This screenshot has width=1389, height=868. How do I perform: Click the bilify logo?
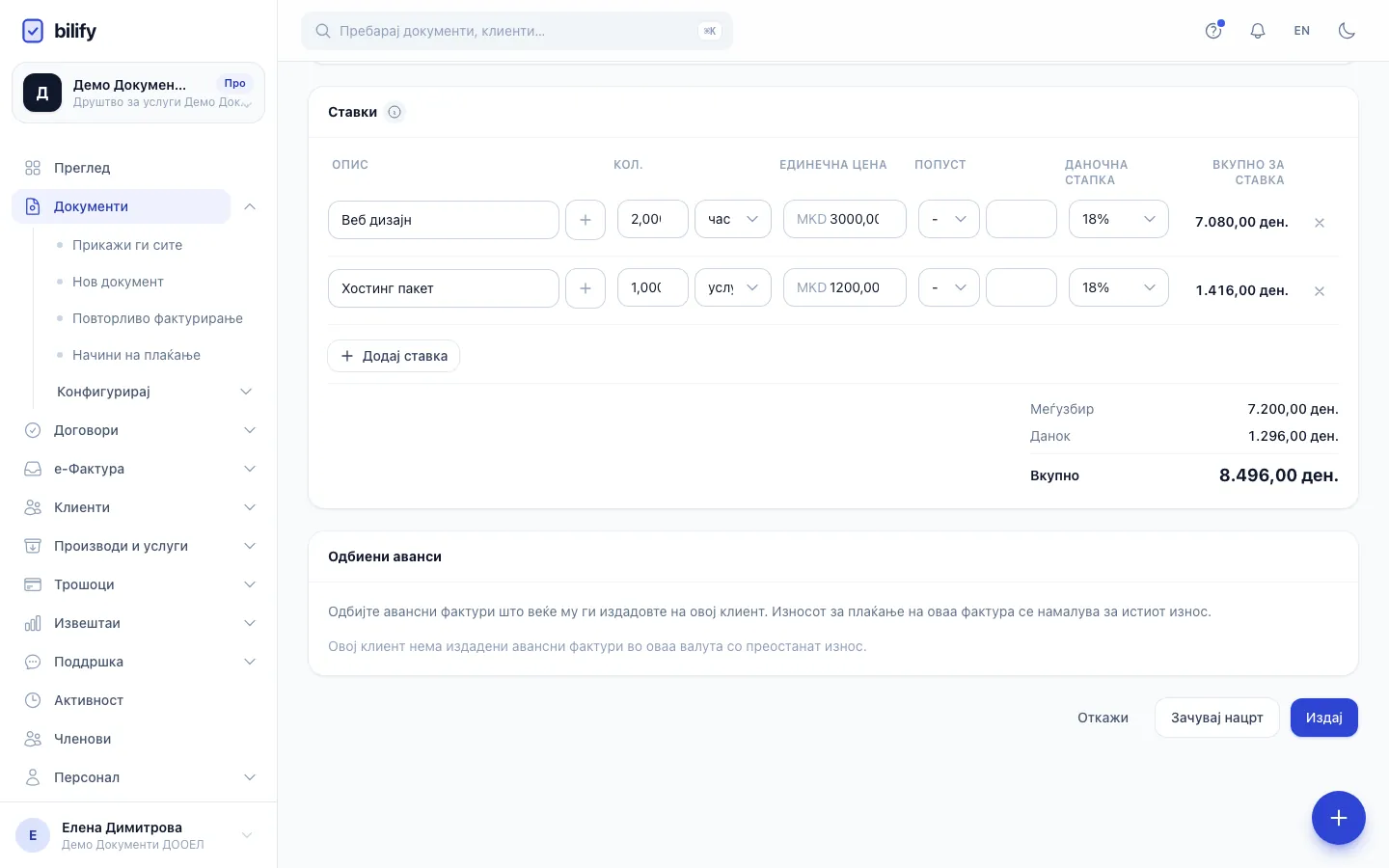(59, 31)
